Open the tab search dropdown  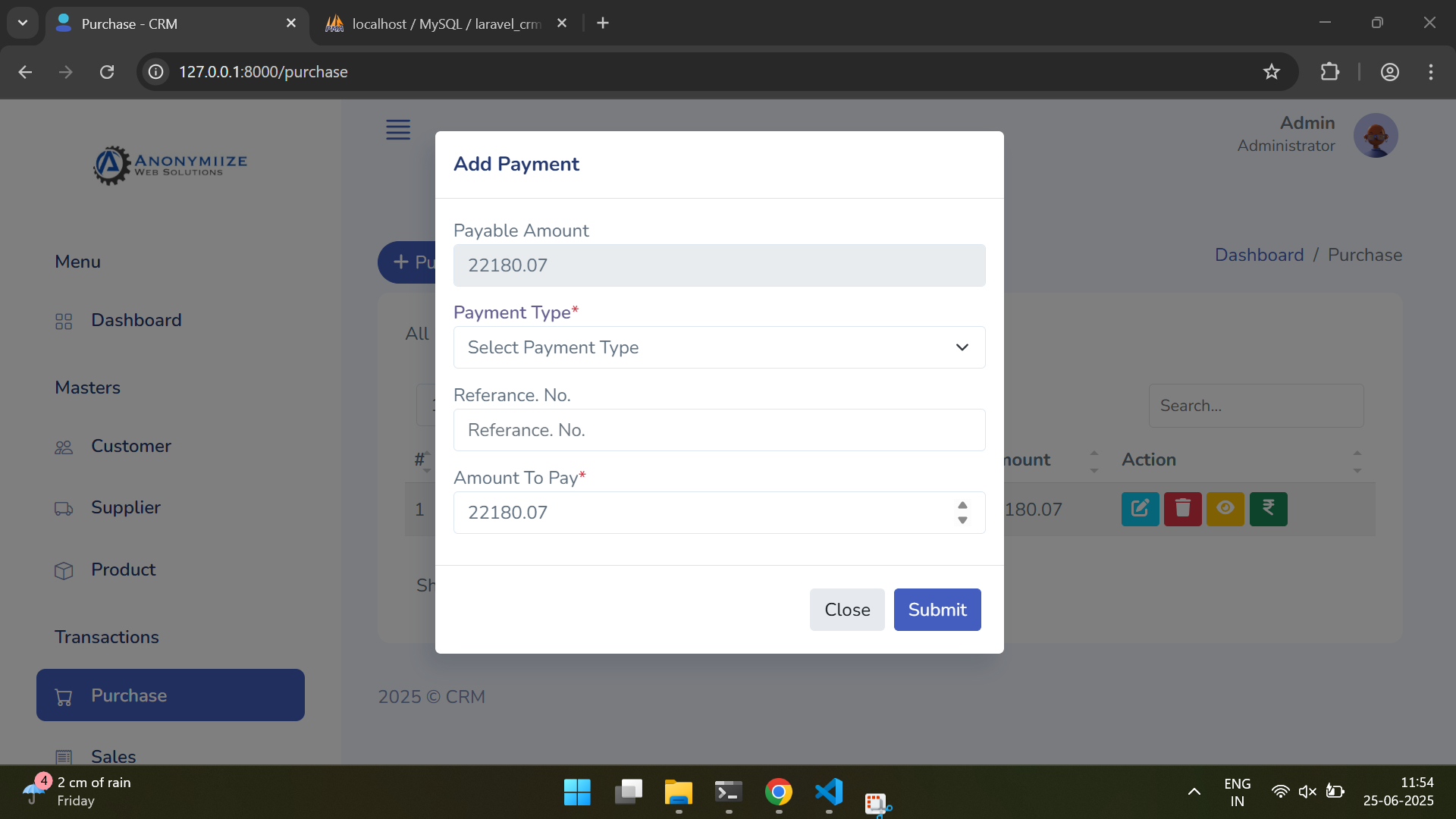click(23, 23)
